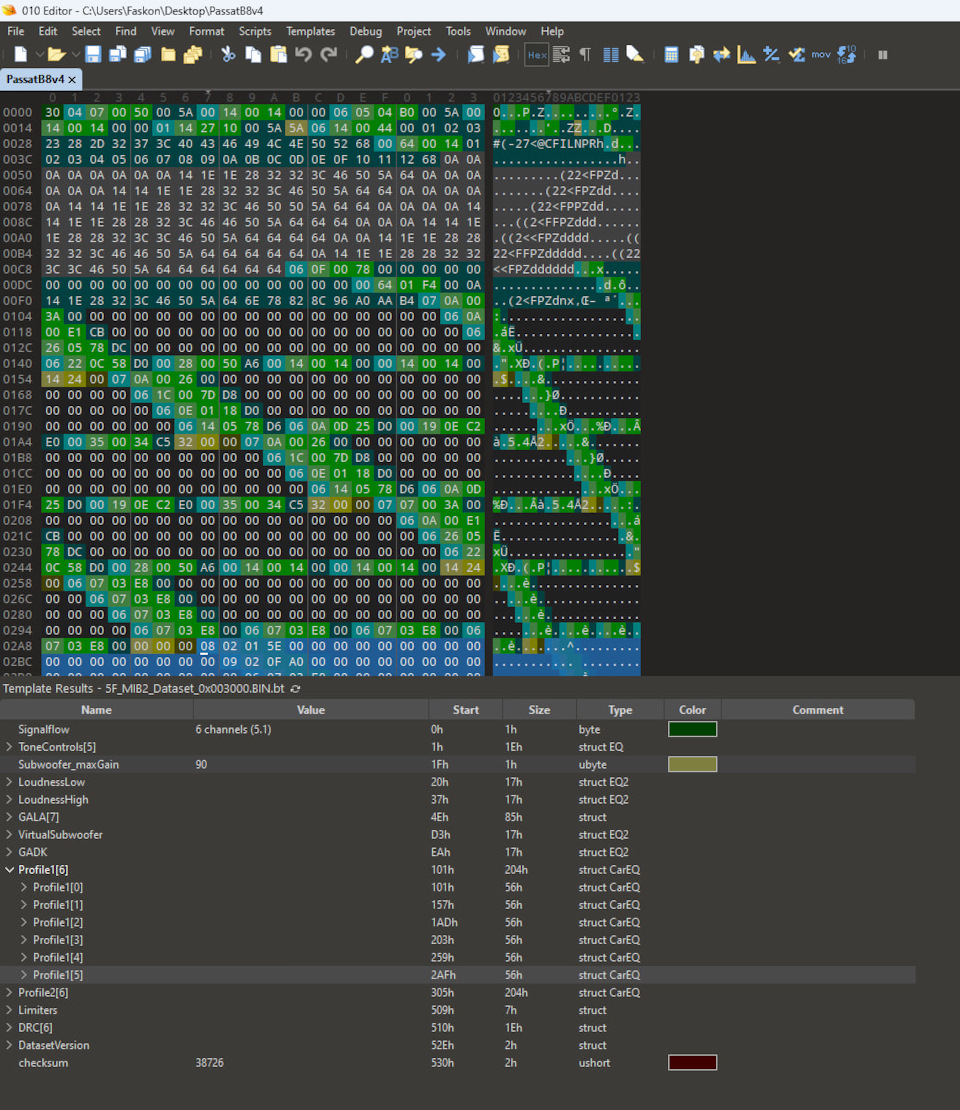Toggle the pilcrow show-whitespace button
The image size is (960, 1110).
click(x=585, y=55)
